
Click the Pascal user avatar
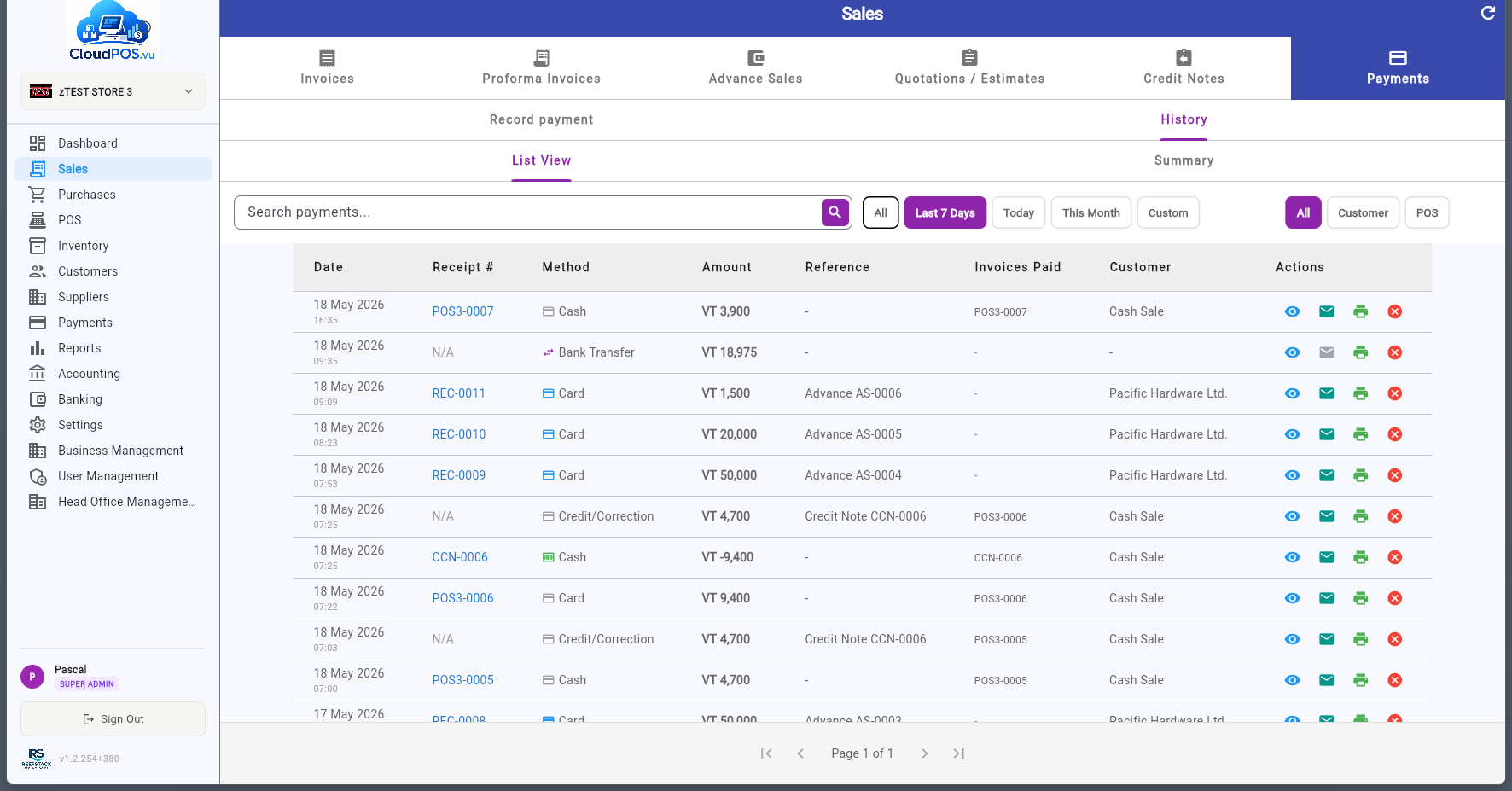pos(32,677)
